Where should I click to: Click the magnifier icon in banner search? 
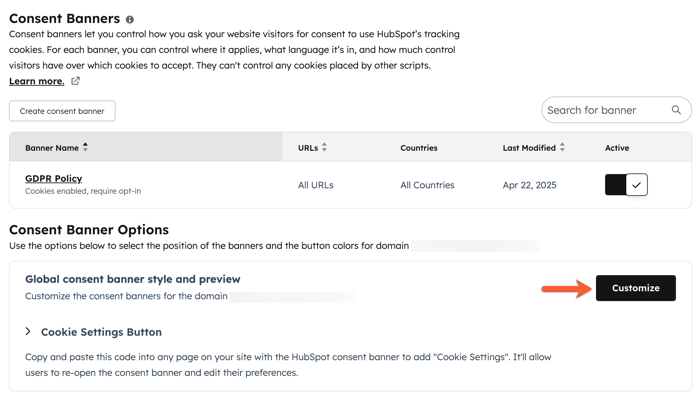pyautogui.click(x=676, y=110)
